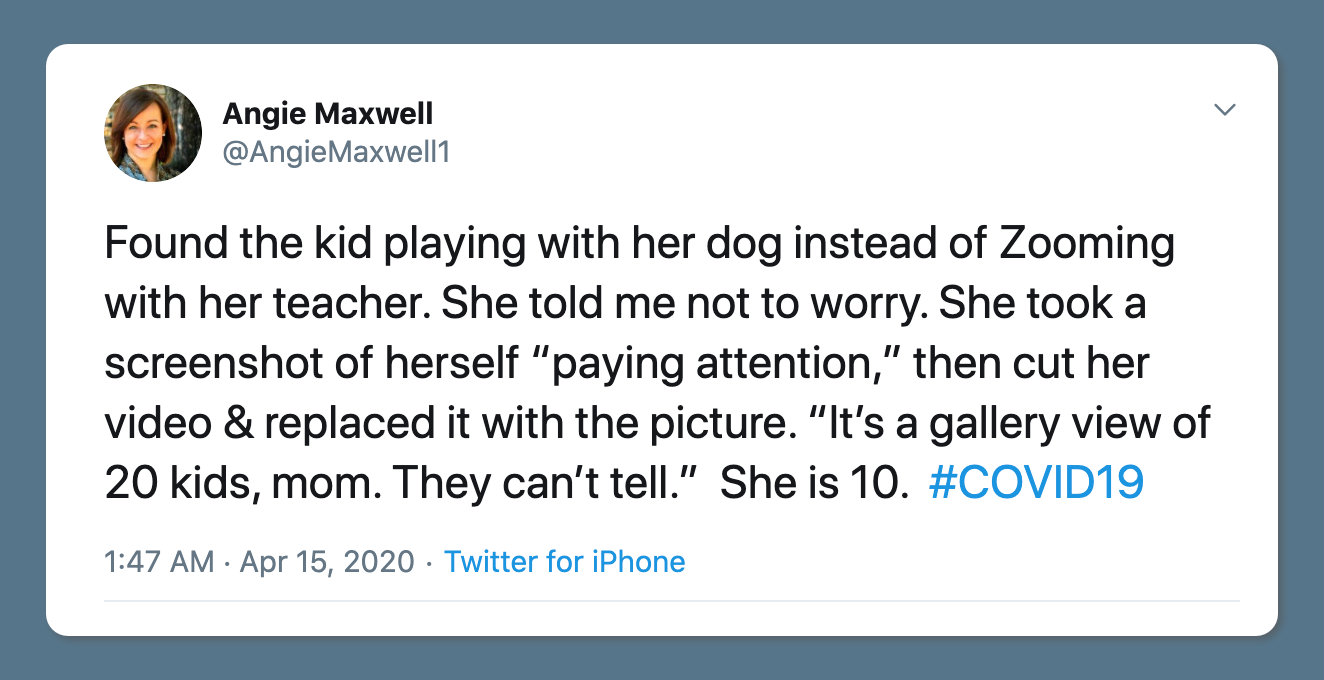1324x680 pixels.
Task: Click the phrase 'paying attention' in tweet
Action: (709, 364)
